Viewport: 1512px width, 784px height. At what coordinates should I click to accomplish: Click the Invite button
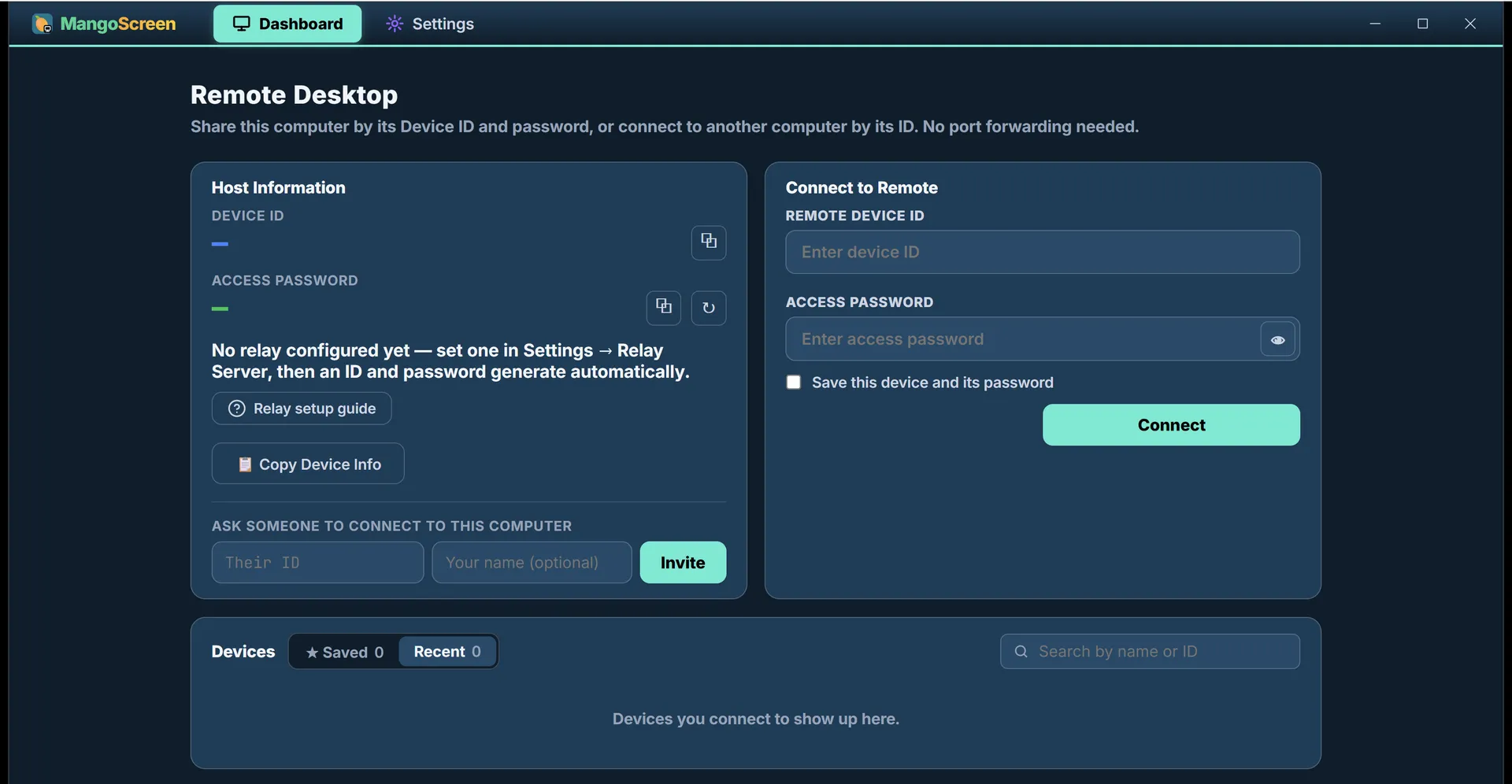683,563
